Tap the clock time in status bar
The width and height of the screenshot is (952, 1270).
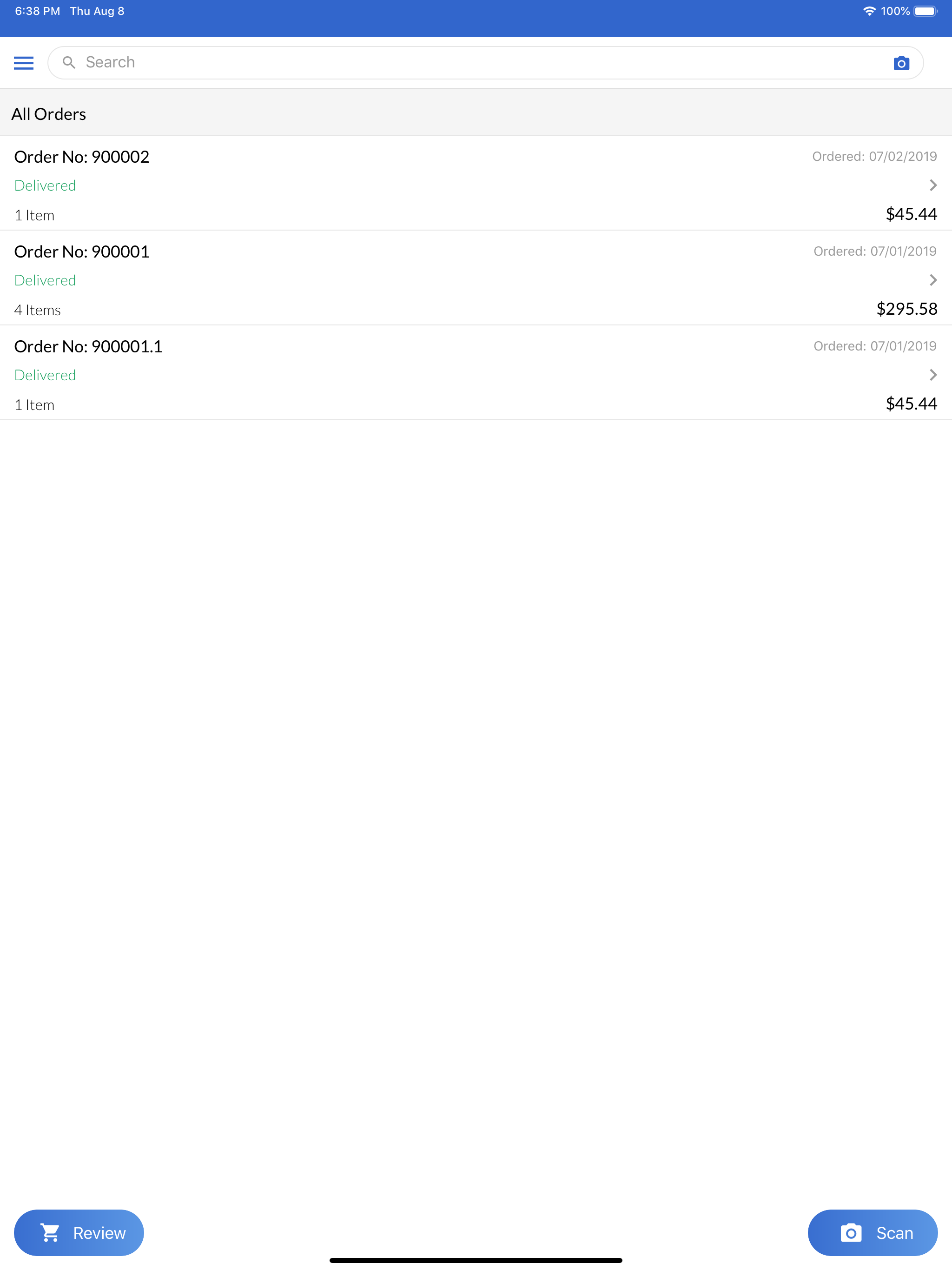coord(37,12)
